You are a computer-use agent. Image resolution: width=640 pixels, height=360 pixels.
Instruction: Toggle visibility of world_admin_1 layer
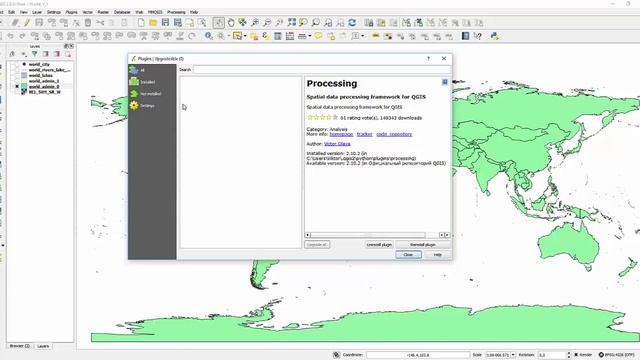click(x=17, y=81)
